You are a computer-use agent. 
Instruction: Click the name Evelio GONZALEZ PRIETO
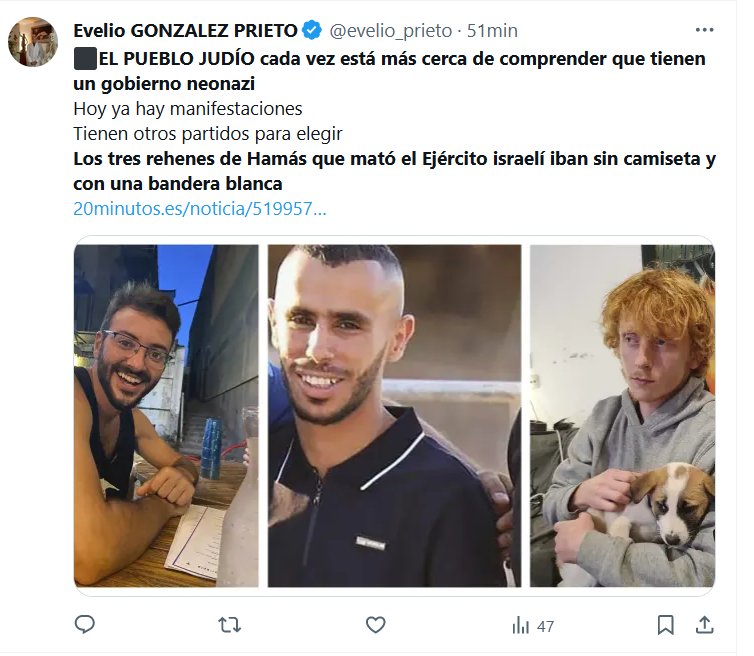coord(186,31)
